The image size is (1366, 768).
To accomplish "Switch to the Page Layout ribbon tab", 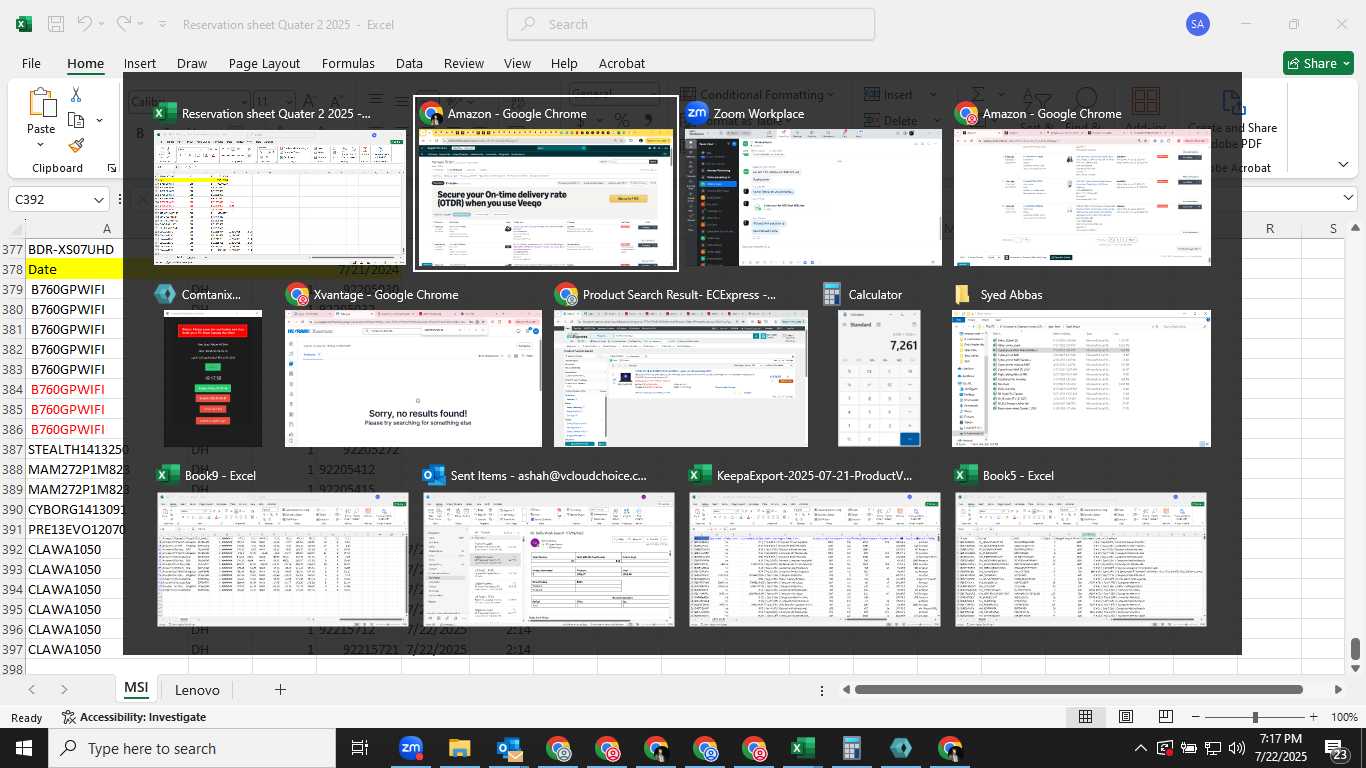I will (x=264, y=63).
